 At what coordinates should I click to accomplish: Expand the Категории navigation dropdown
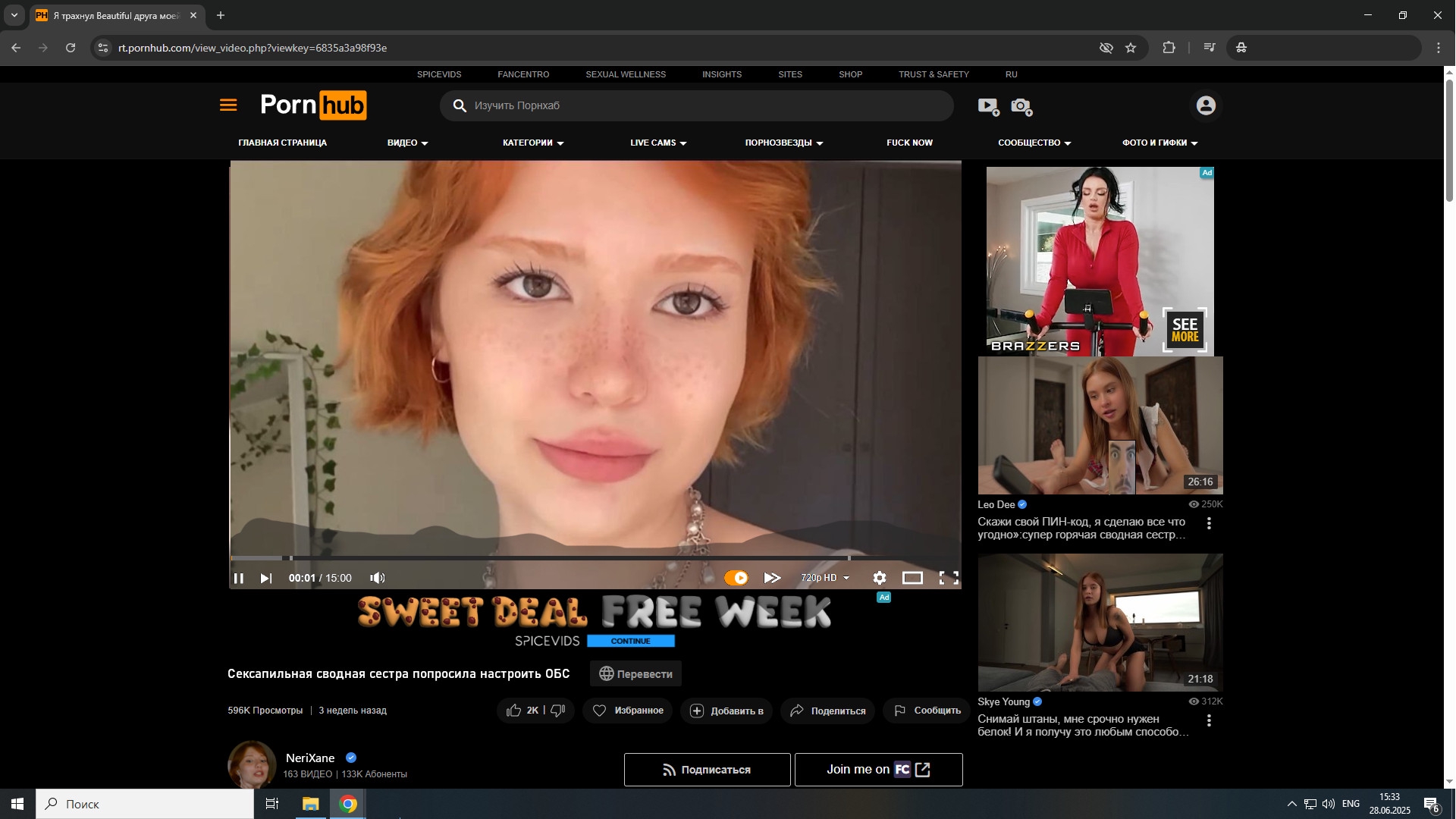(x=533, y=143)
